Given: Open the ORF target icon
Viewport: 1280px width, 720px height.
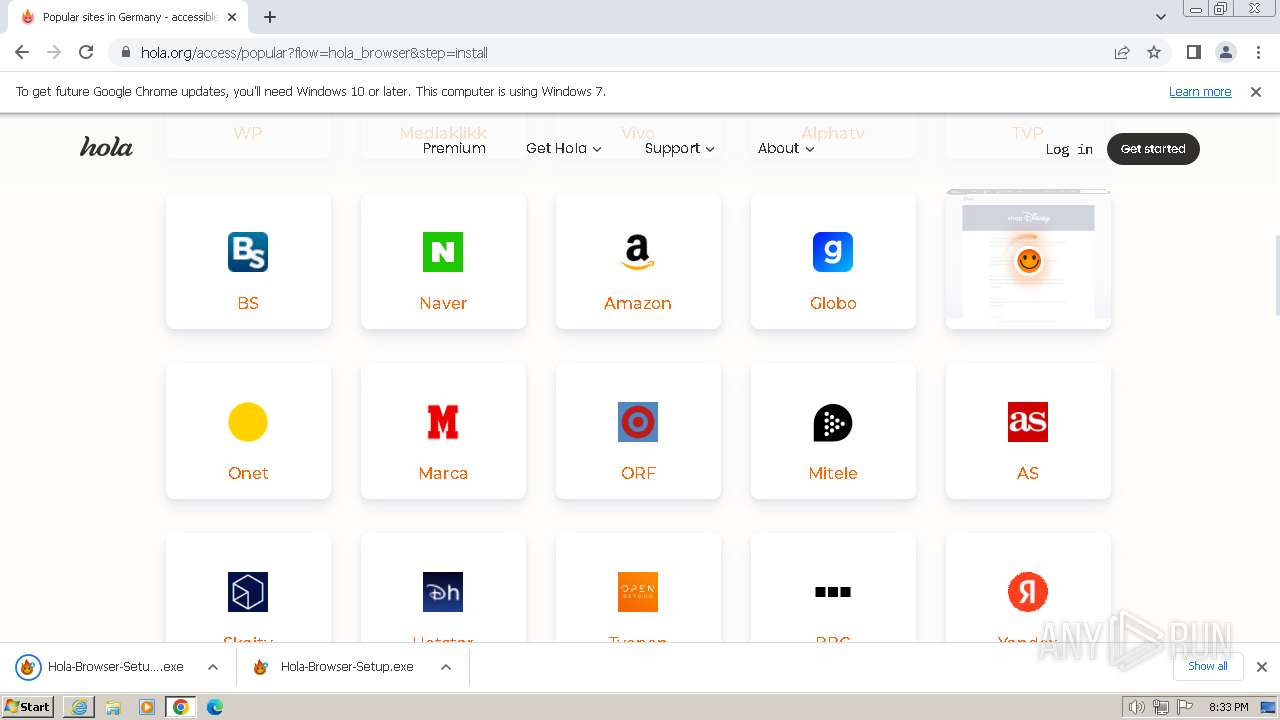Looking at the screenshot, I should pyautogui.click(x=638, y=422).
